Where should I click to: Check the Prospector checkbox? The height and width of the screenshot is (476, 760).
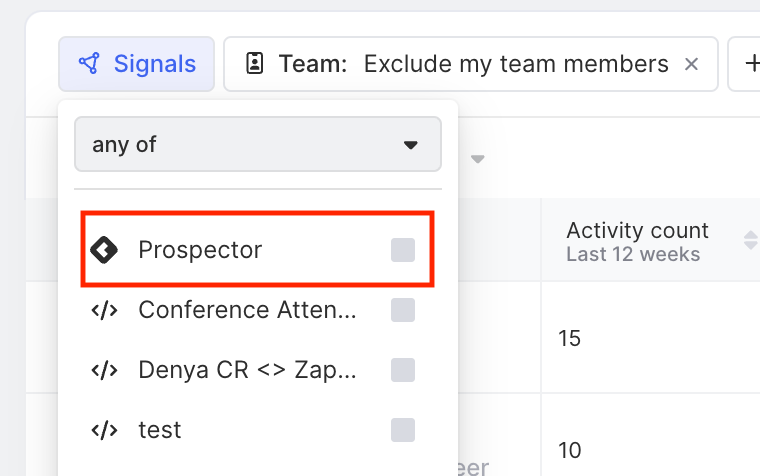402,250
